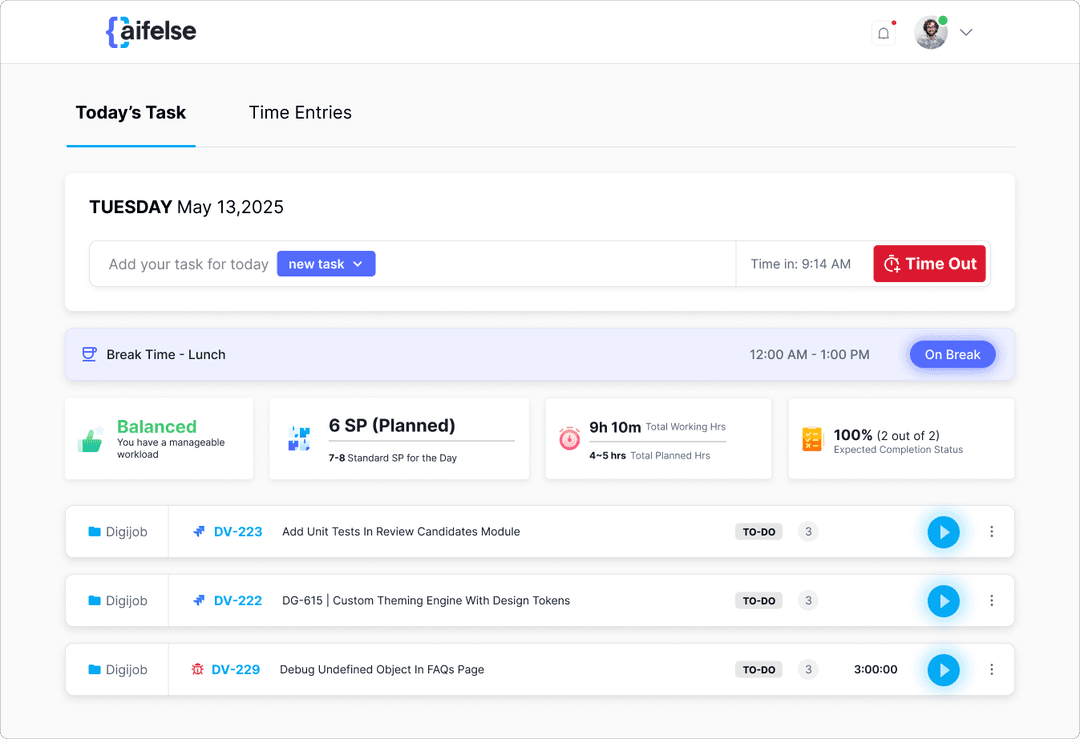Open the DV-223 task link

238,532
